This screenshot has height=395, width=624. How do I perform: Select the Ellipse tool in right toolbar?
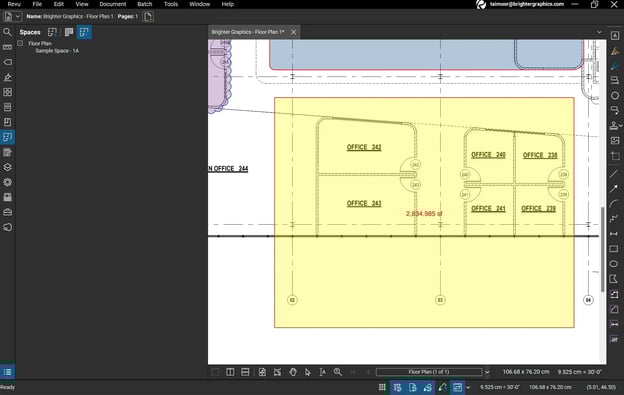[614, 264]
